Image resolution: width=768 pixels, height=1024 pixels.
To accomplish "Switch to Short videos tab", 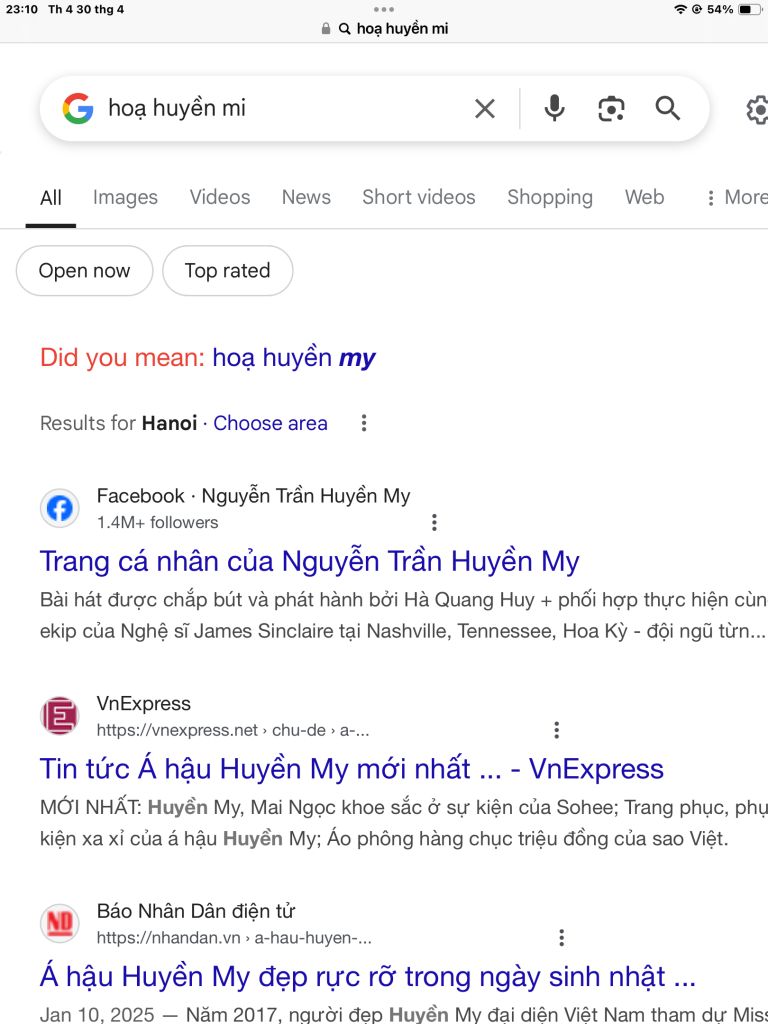I will click(x=419, y=197).
